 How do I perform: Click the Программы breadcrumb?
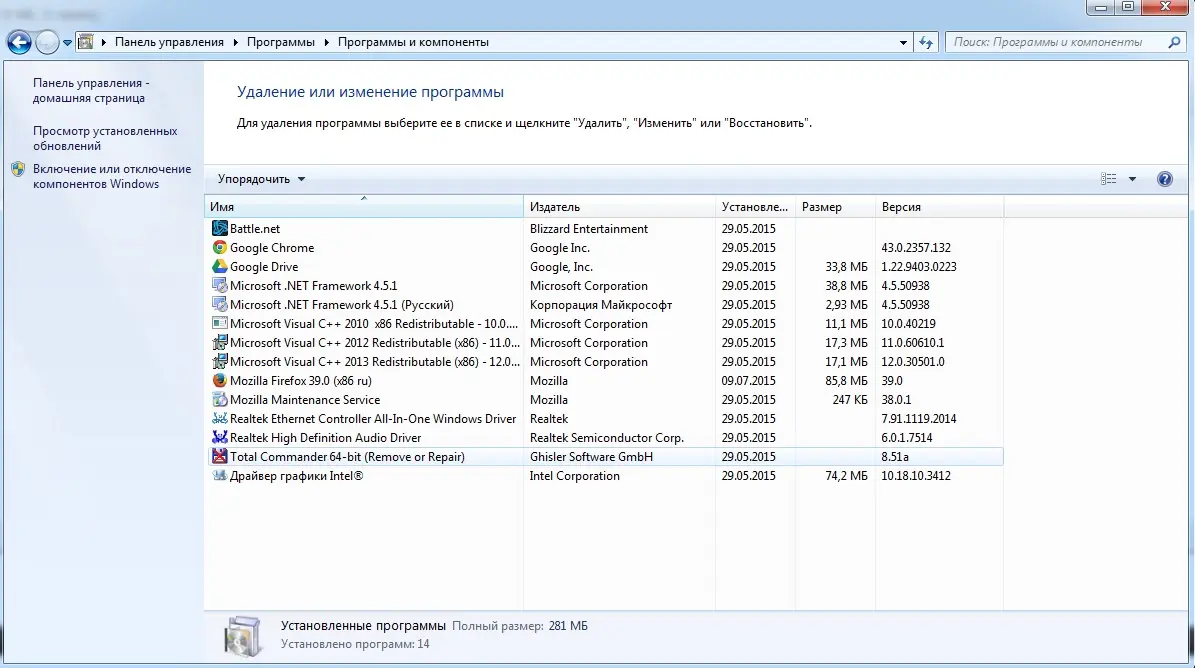coord(280,43)
